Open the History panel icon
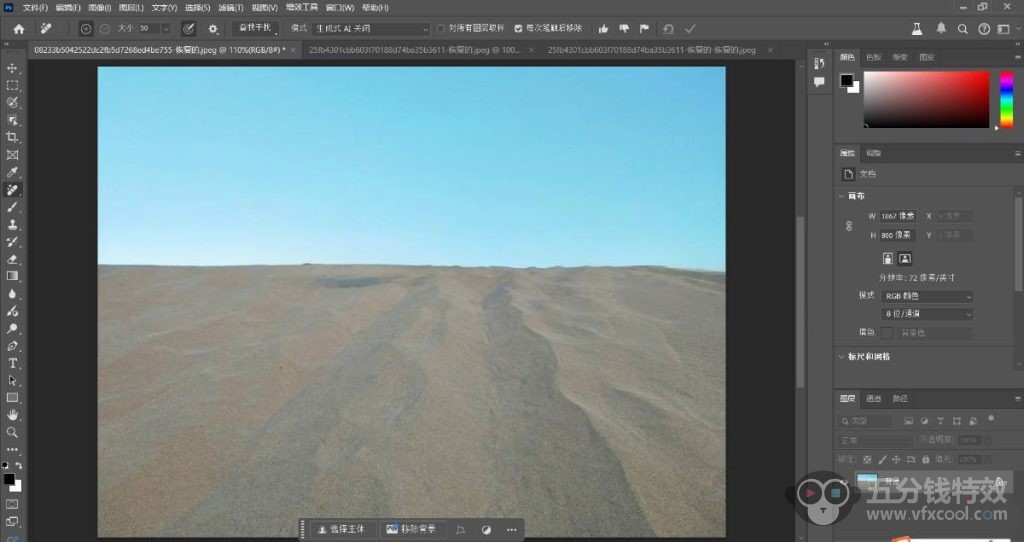 820,63
